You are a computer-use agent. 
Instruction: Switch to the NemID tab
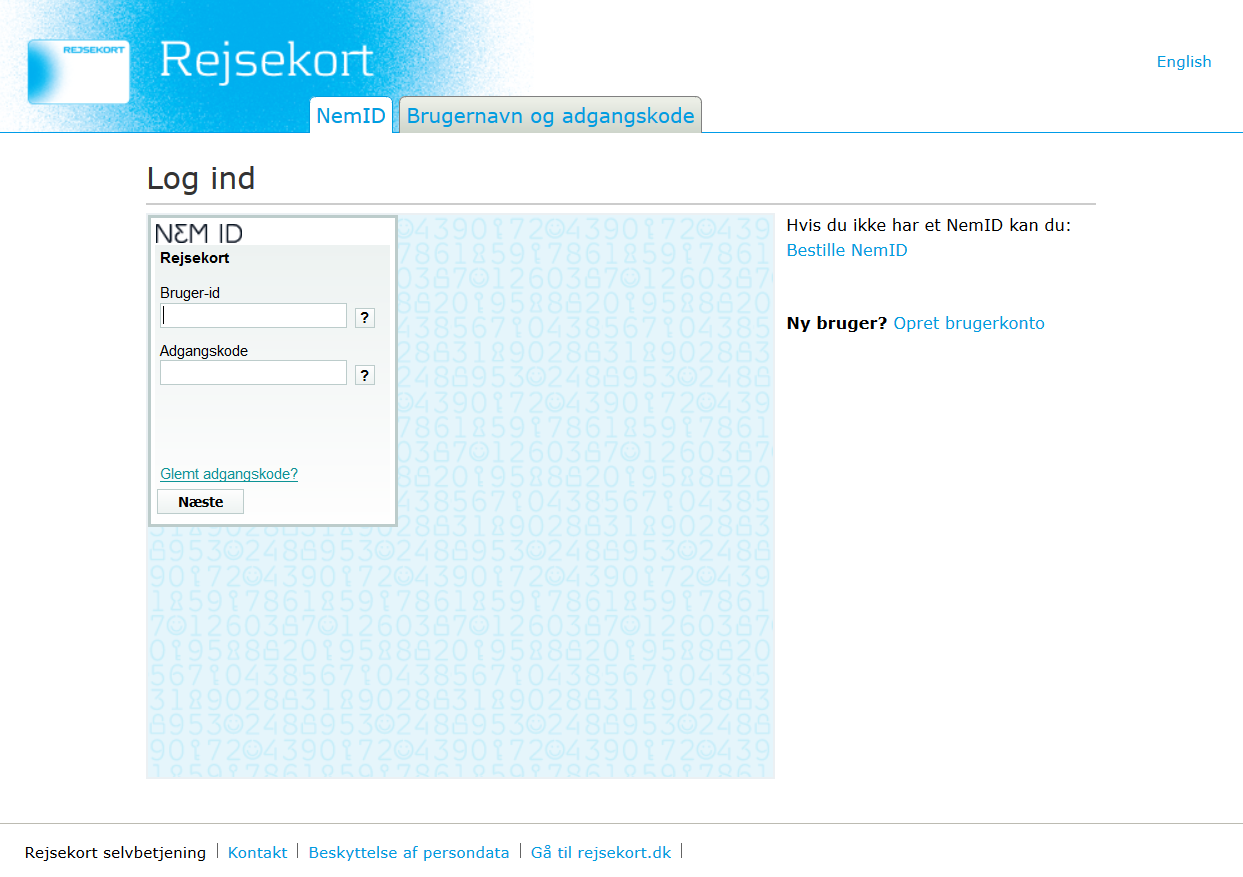pyautogui.click(x=351, y=116)
